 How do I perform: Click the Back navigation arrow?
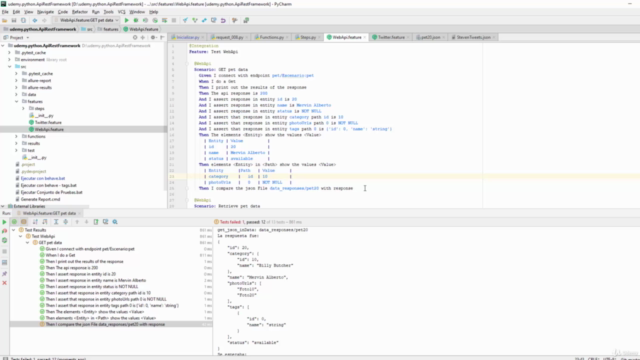pos(35,20)
